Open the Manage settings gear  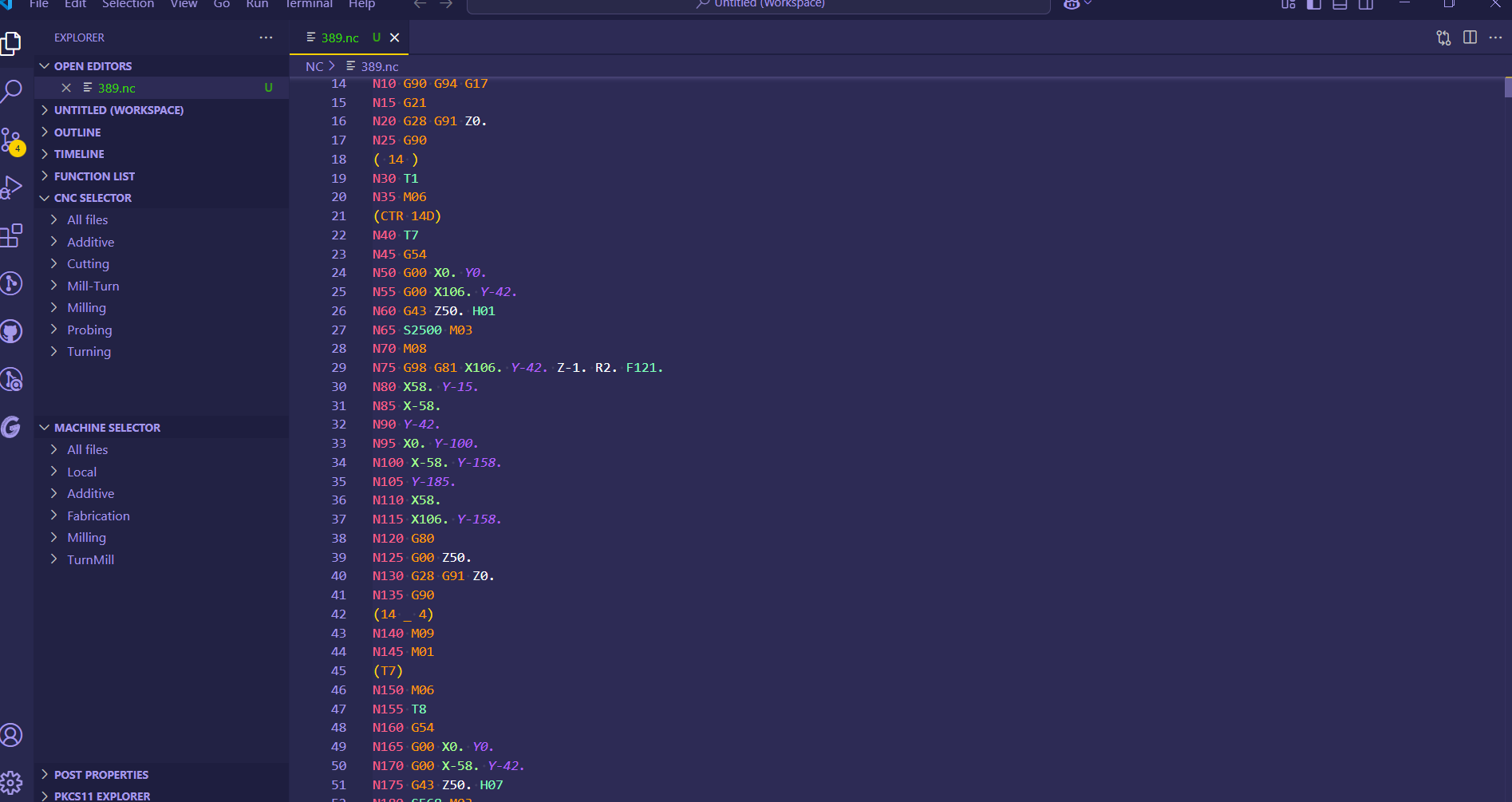(12, 783)
